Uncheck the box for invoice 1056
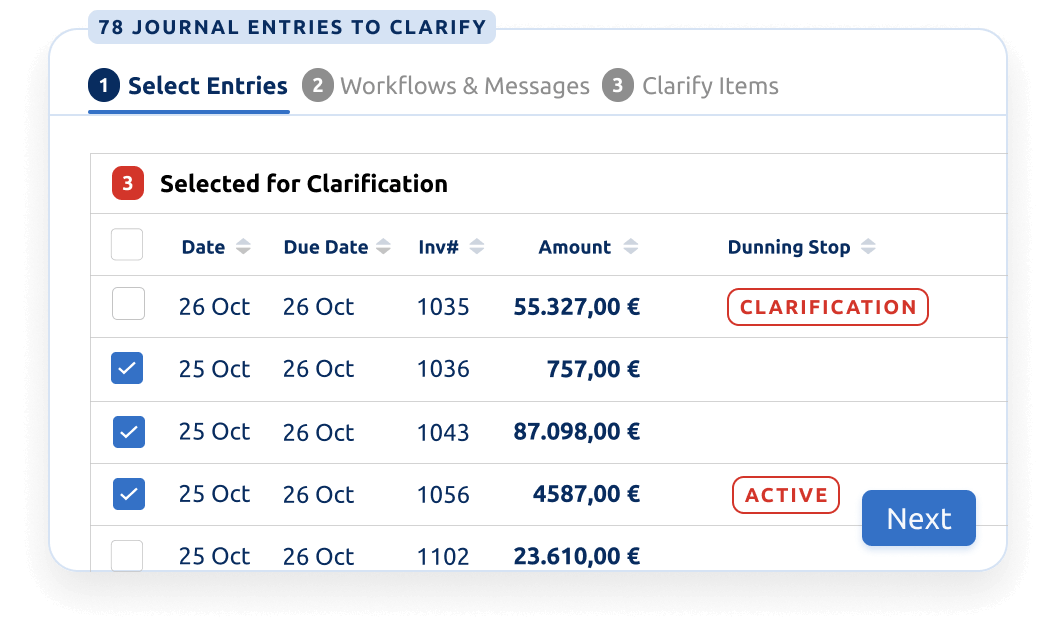The image size is (1056, 640). pos(129,494)
